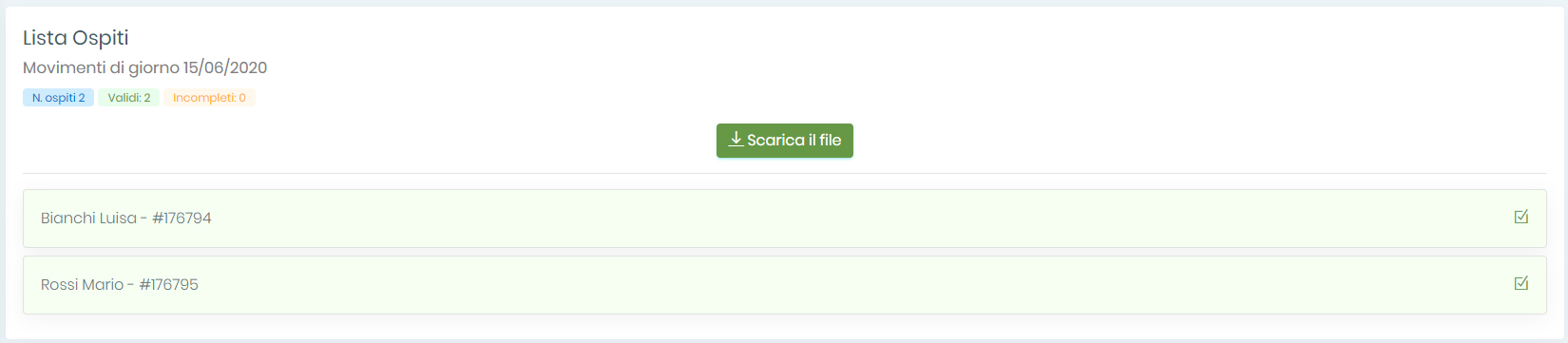Click the Lista Ospiti heading

pos(76,38)
